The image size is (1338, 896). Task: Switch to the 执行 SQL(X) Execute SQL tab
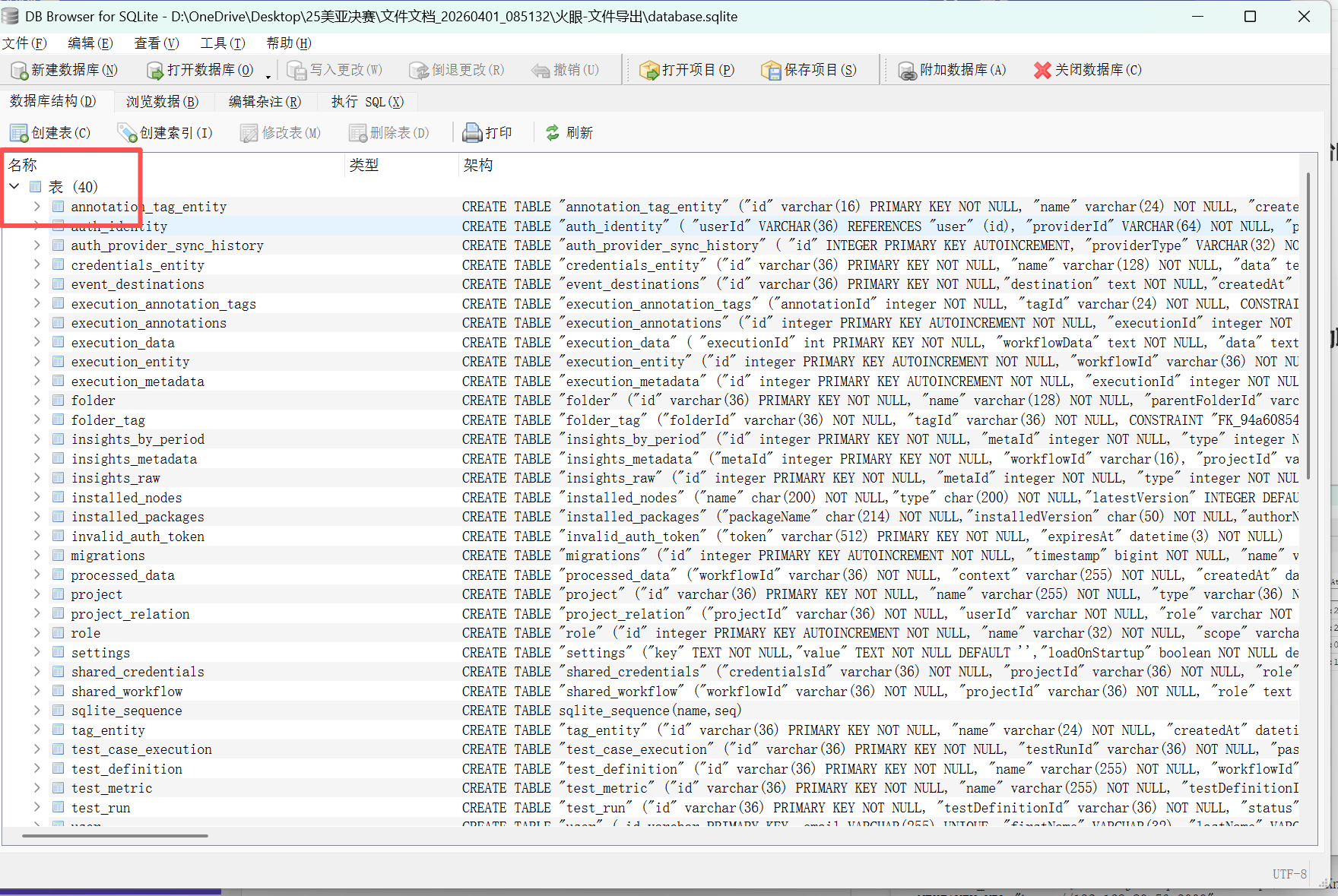pyautogui.click(x=367, y=102)
